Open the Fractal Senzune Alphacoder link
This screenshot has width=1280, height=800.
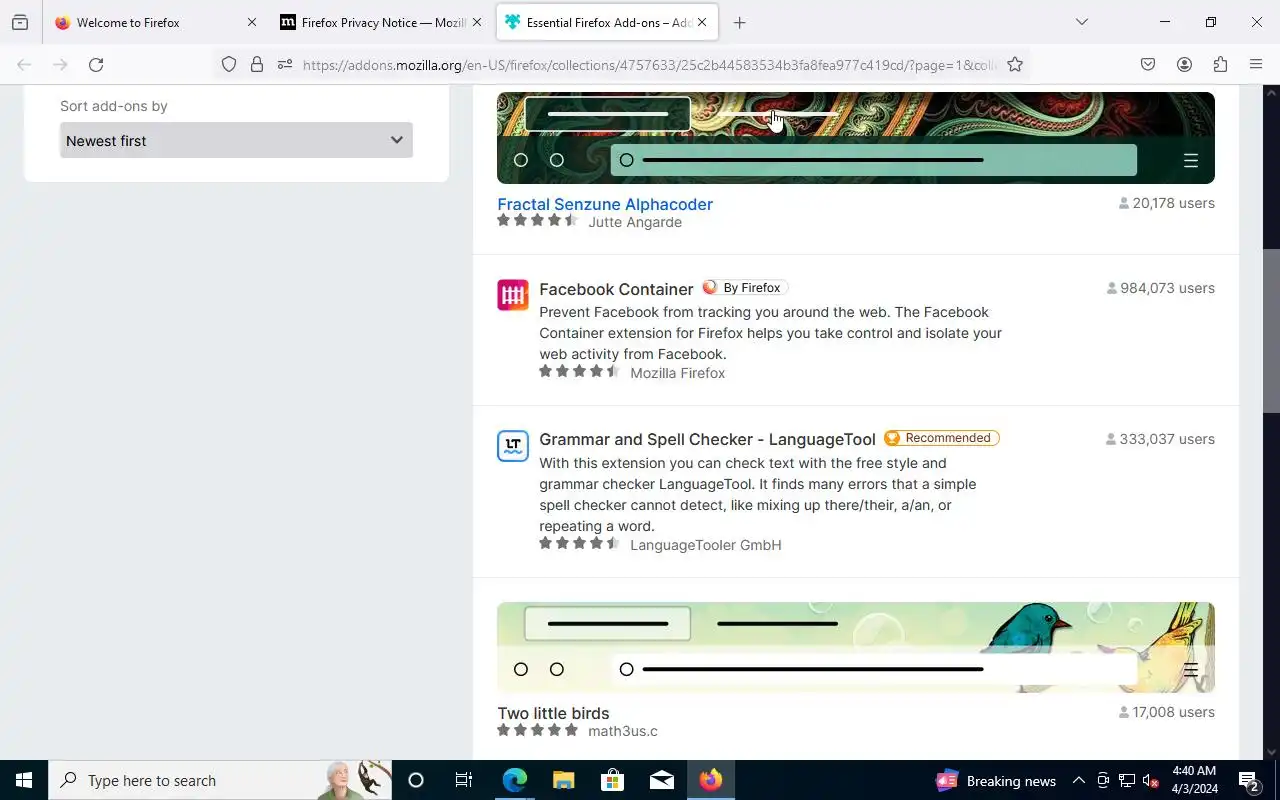tap(605, 204)
